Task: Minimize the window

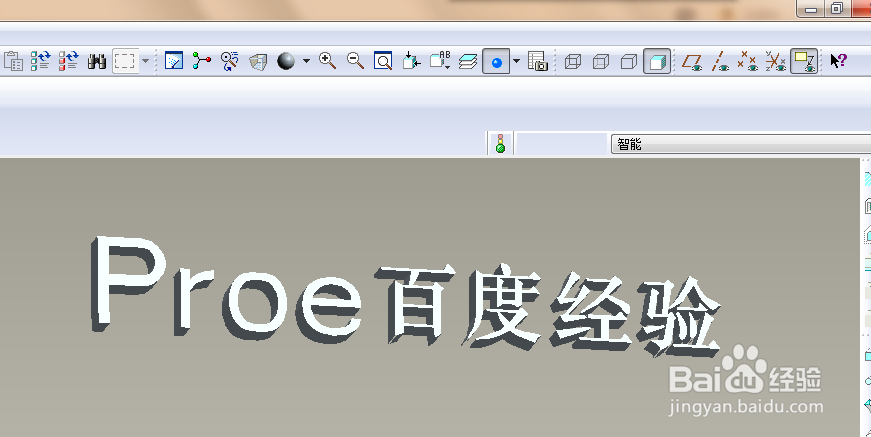Action: click(x=810, y=9)
